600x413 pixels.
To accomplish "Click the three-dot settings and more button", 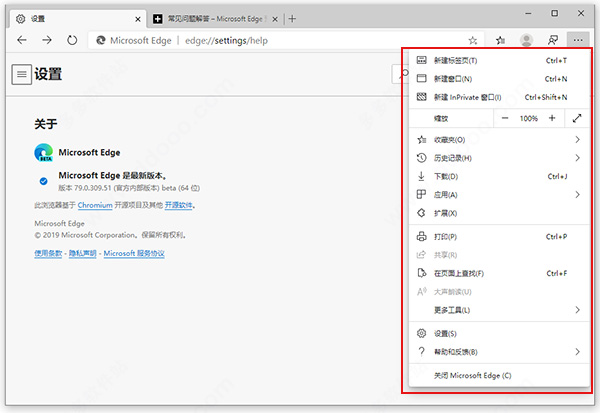I will [x=578, y=40].
